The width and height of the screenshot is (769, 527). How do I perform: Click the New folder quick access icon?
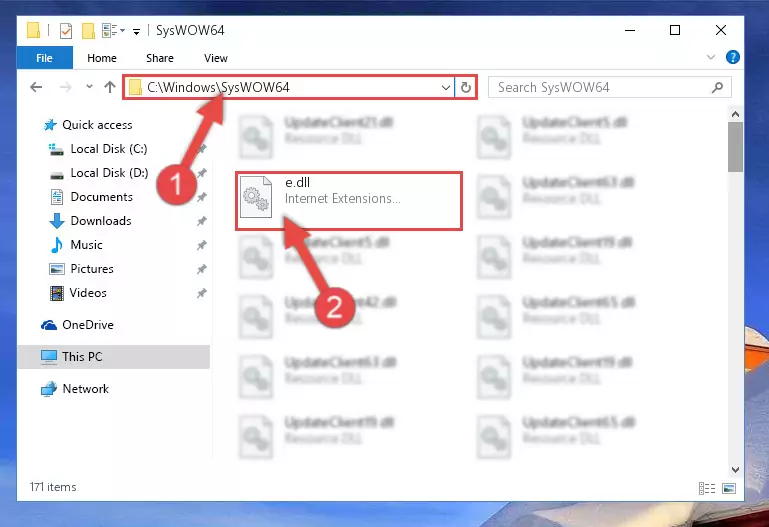tap(88, 31)
